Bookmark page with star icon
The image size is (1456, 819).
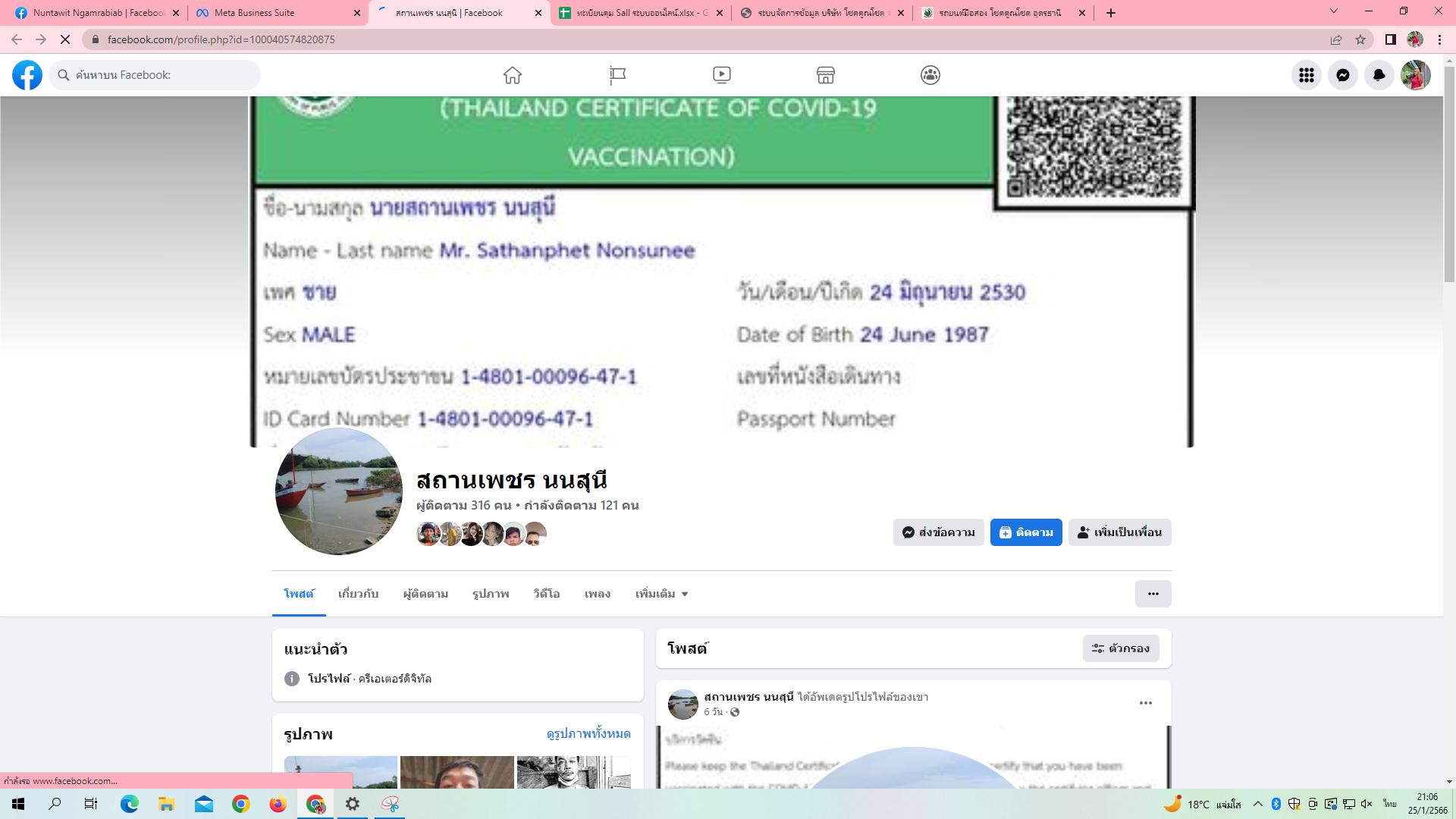click(1360, 39)
